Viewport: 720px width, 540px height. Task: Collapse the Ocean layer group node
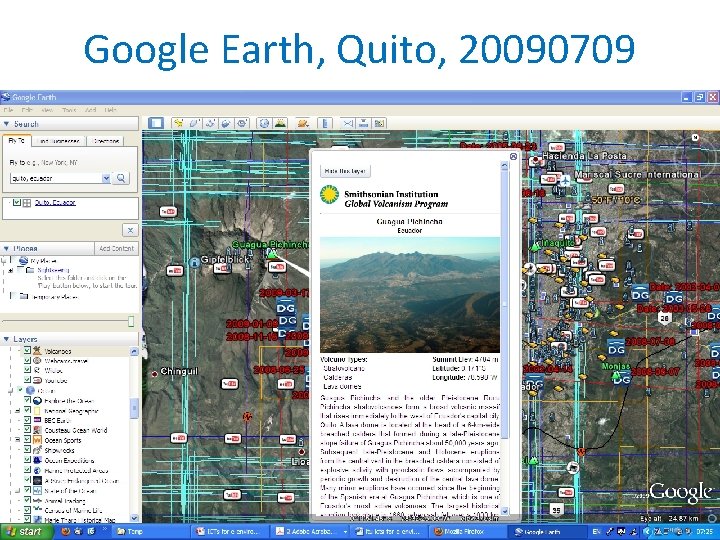11,391
